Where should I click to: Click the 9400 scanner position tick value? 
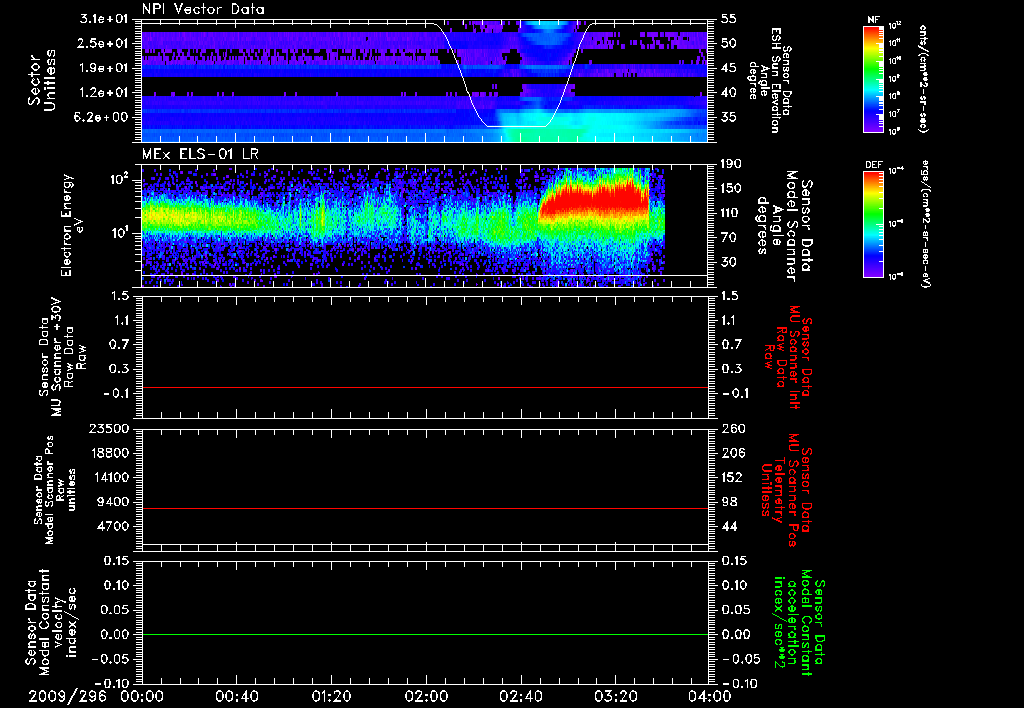pos(114,502)
